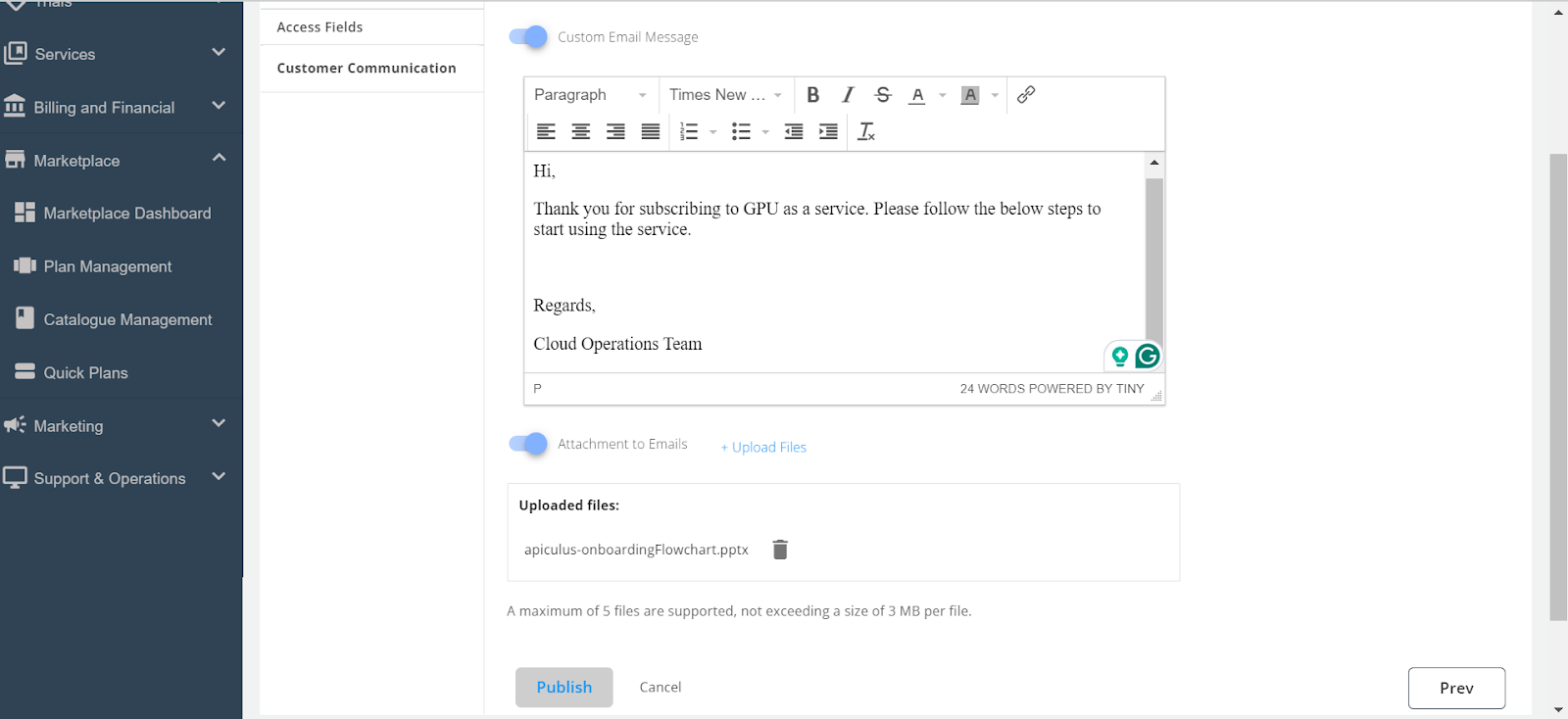Viewport: 1568px width, 719px height.
Task: Click the editor's vertical scrollbar thumb
Action: (x=1154, y=260)
